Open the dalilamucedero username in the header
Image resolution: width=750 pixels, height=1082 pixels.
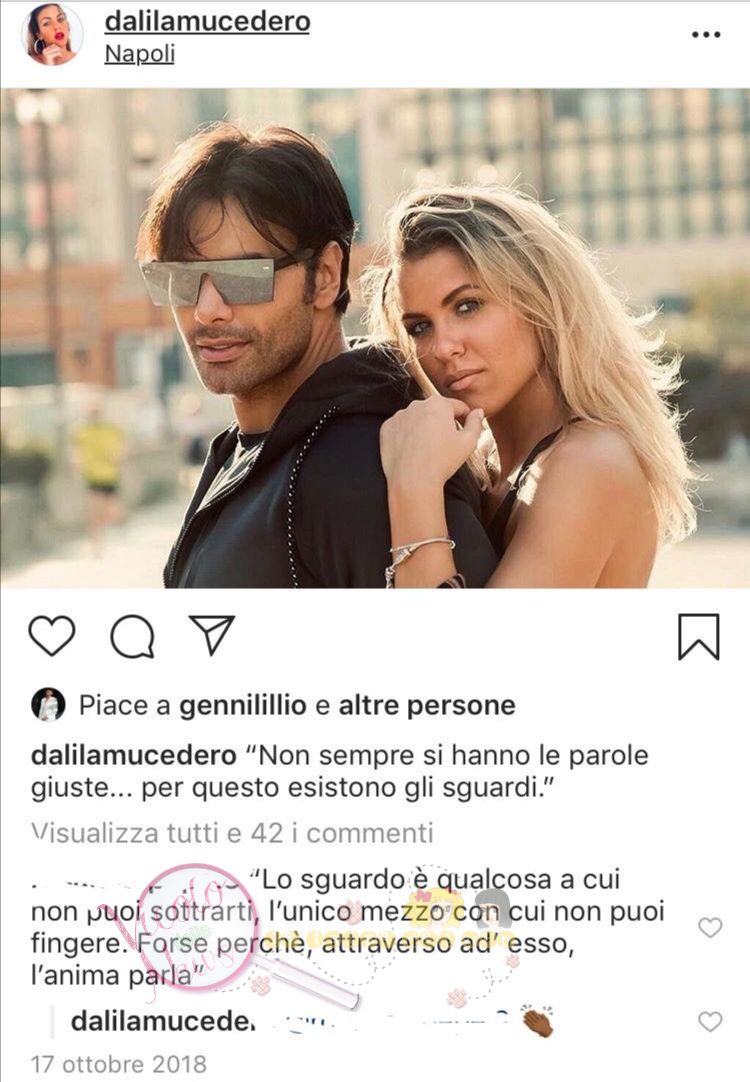(207, 21)
